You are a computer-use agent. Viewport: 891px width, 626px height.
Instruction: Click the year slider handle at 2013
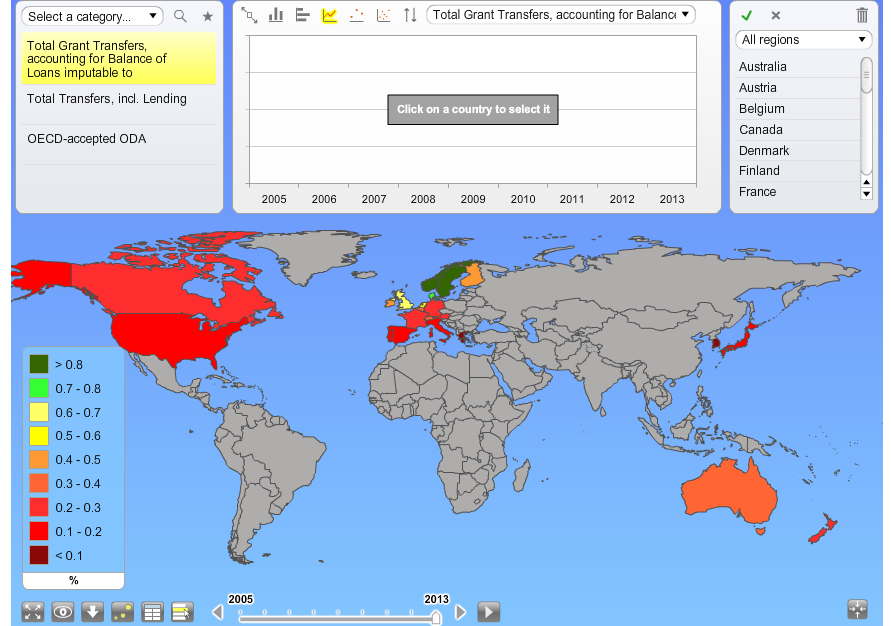click(436, 617)
